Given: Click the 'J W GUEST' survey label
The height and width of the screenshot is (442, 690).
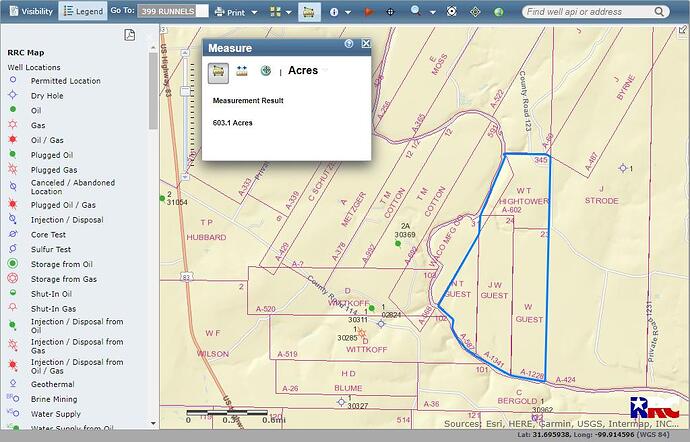Looking at the screenshot, I should 494,290.
